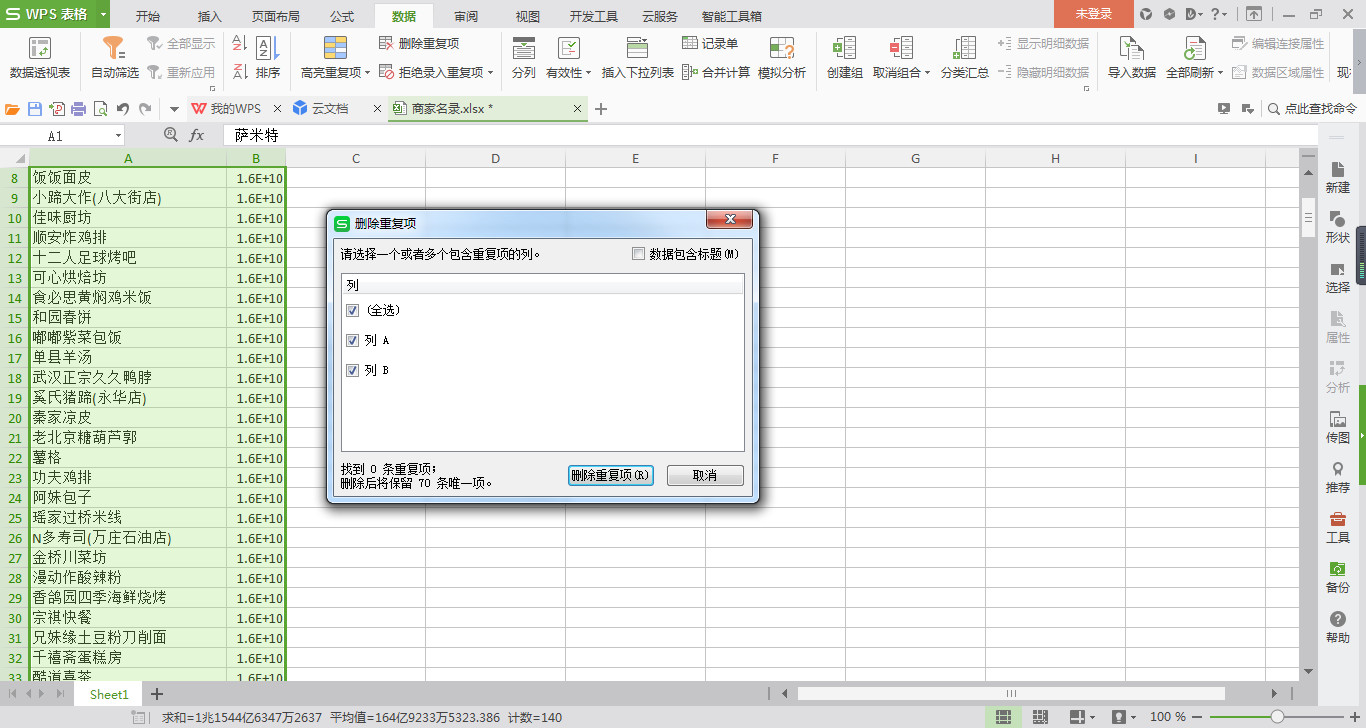Click 备份 backup in right sidebar
The image size is (1366, 728).
click(1338, 577)
